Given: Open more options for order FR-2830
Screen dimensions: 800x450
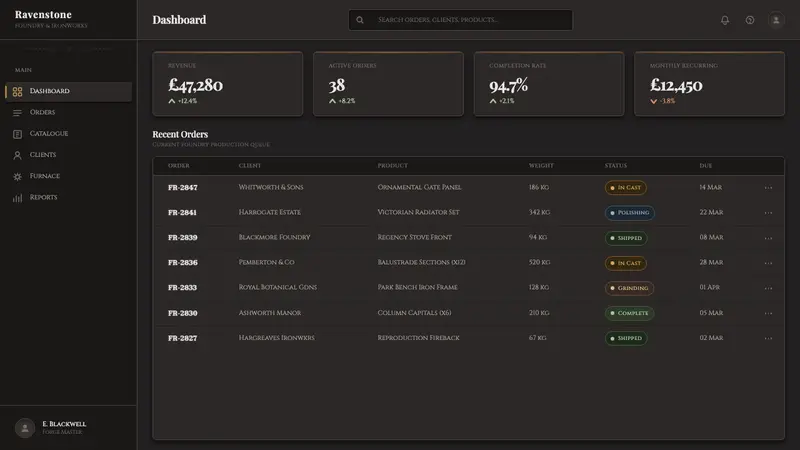Looking at the screenshot, I should click(768, 313).
